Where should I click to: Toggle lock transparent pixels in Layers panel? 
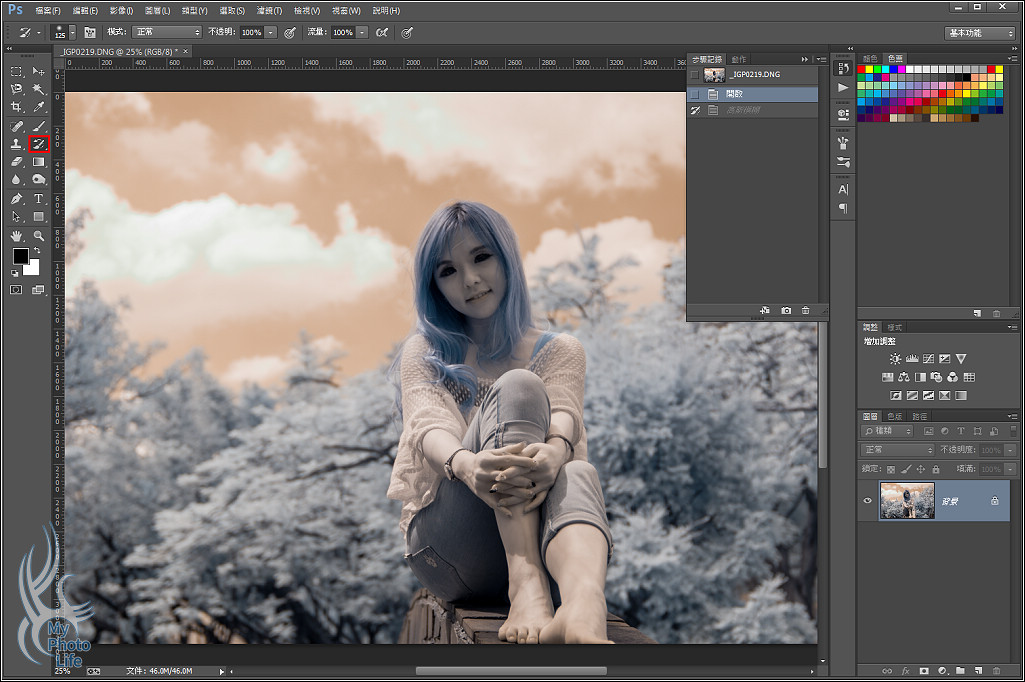(890, 469)
